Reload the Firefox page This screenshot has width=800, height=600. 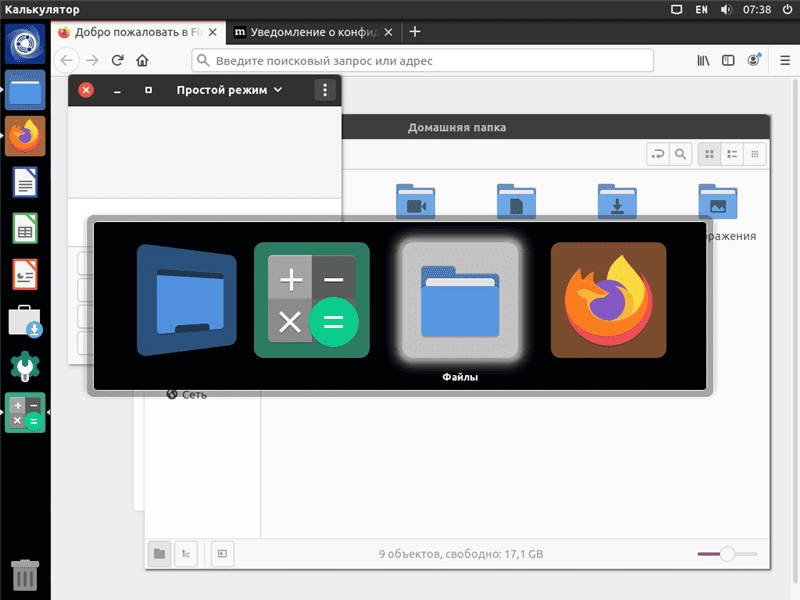117,60
